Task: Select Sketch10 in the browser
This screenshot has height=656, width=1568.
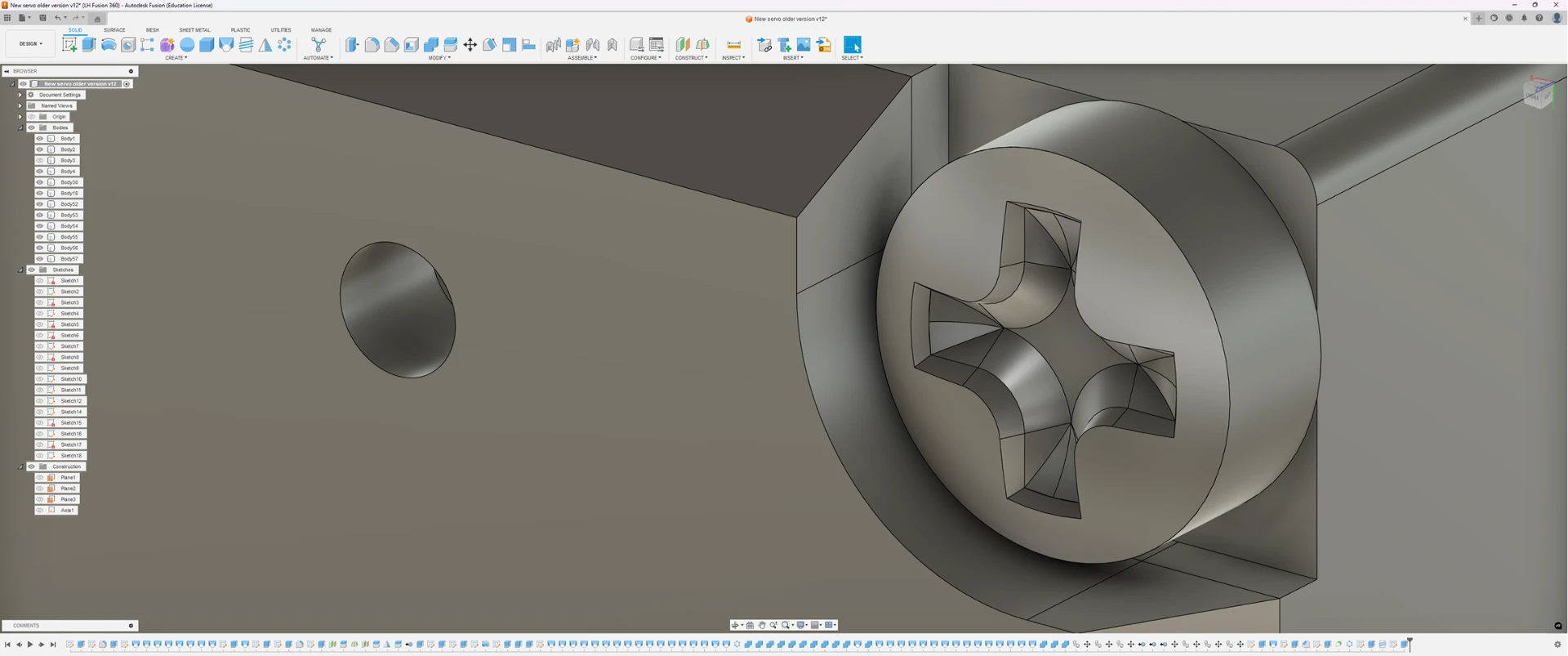Action: coord(71,379)
